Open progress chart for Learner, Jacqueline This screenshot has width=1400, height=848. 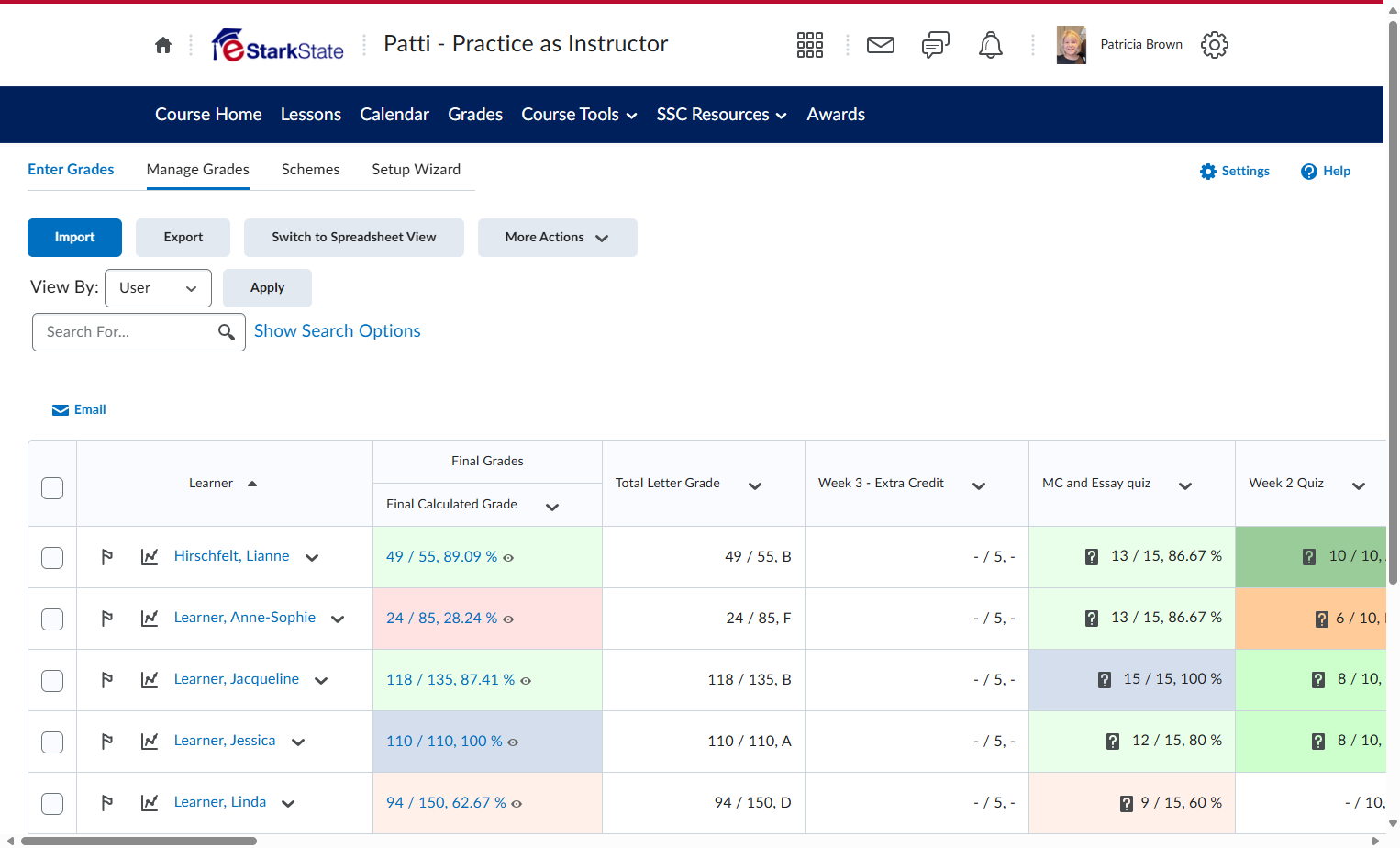(x=150, y=680)
